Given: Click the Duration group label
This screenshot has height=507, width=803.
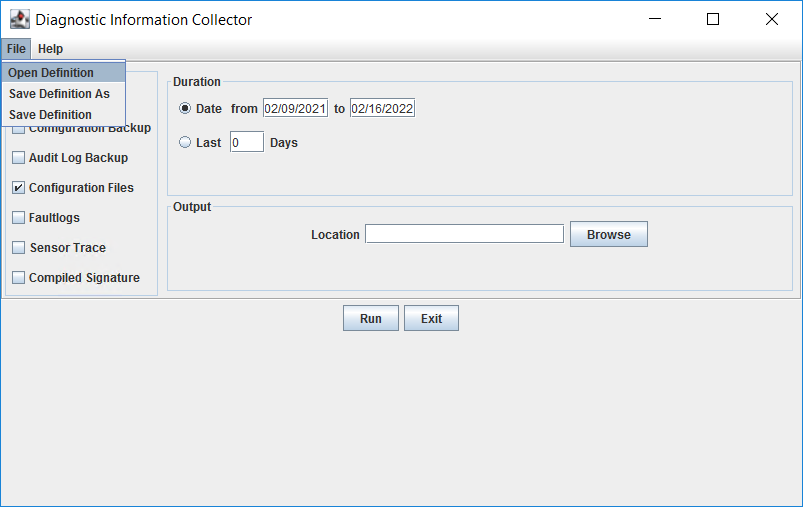Looking at the screenshot, I should 197,82.
